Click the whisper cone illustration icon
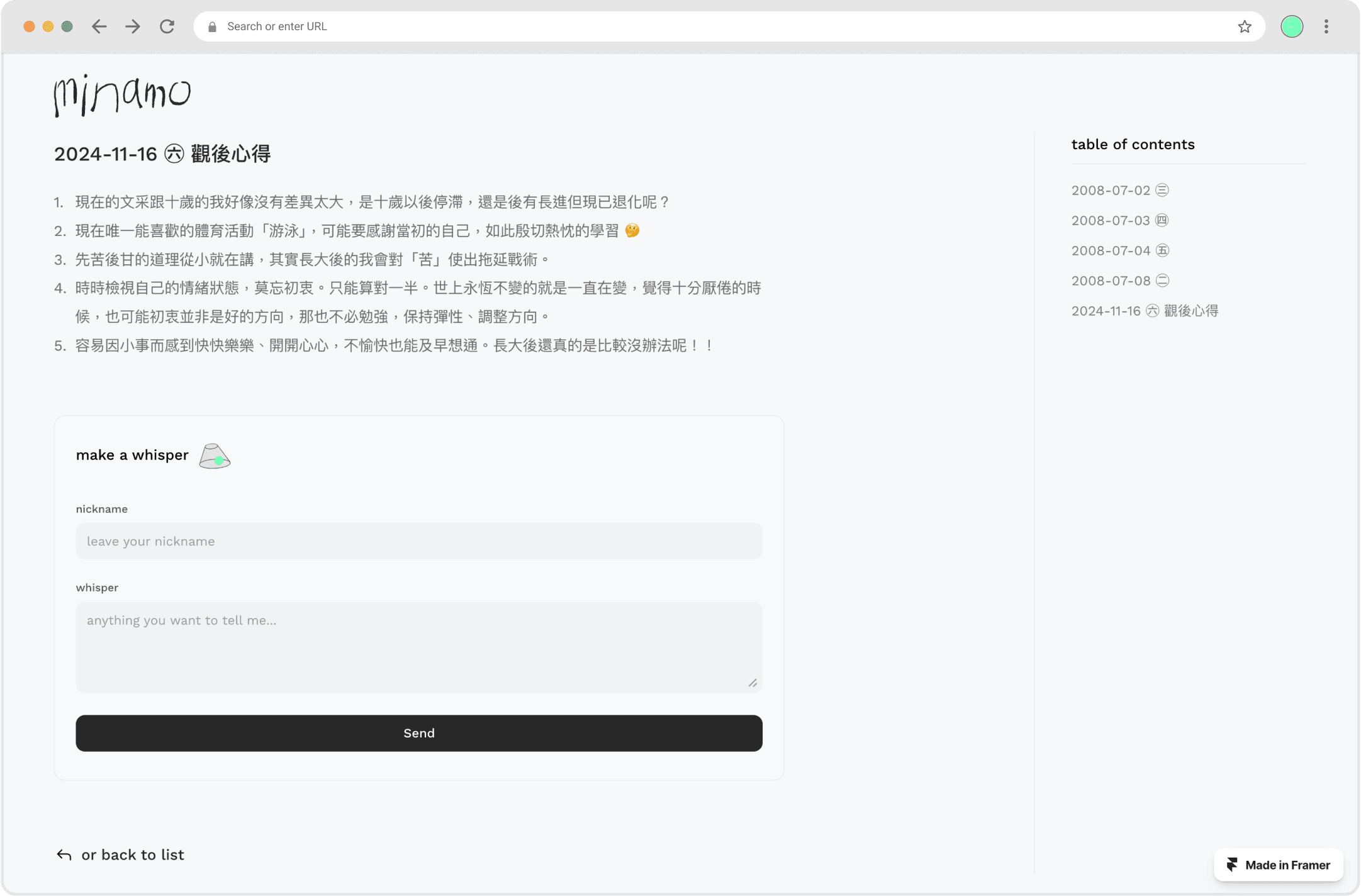This screenshot has width=1361, height=896. point(215,456)
